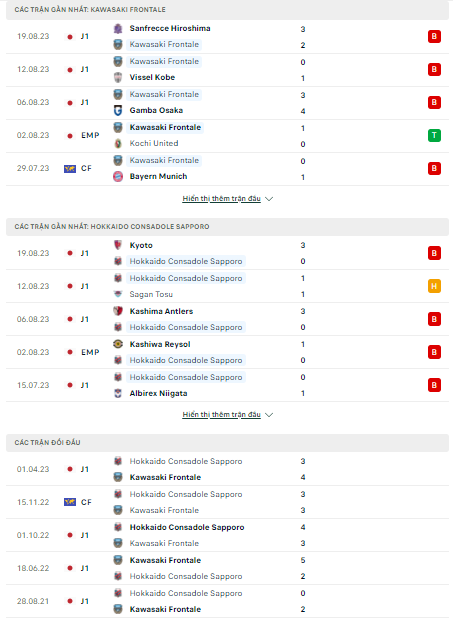
Task: Click the CF flag icon for 15.11.22
Action: click(x=70, y=502)
